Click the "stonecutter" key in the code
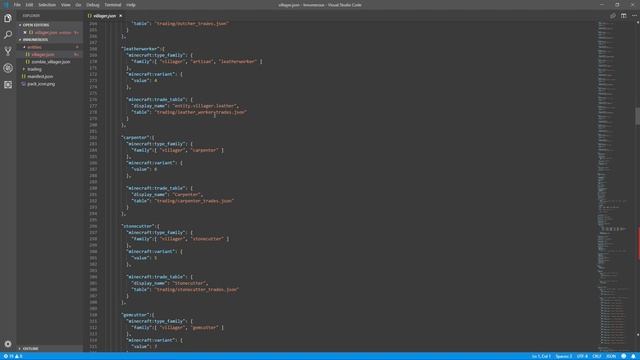The height and width of the screenshot is (360, 640). 137,226
